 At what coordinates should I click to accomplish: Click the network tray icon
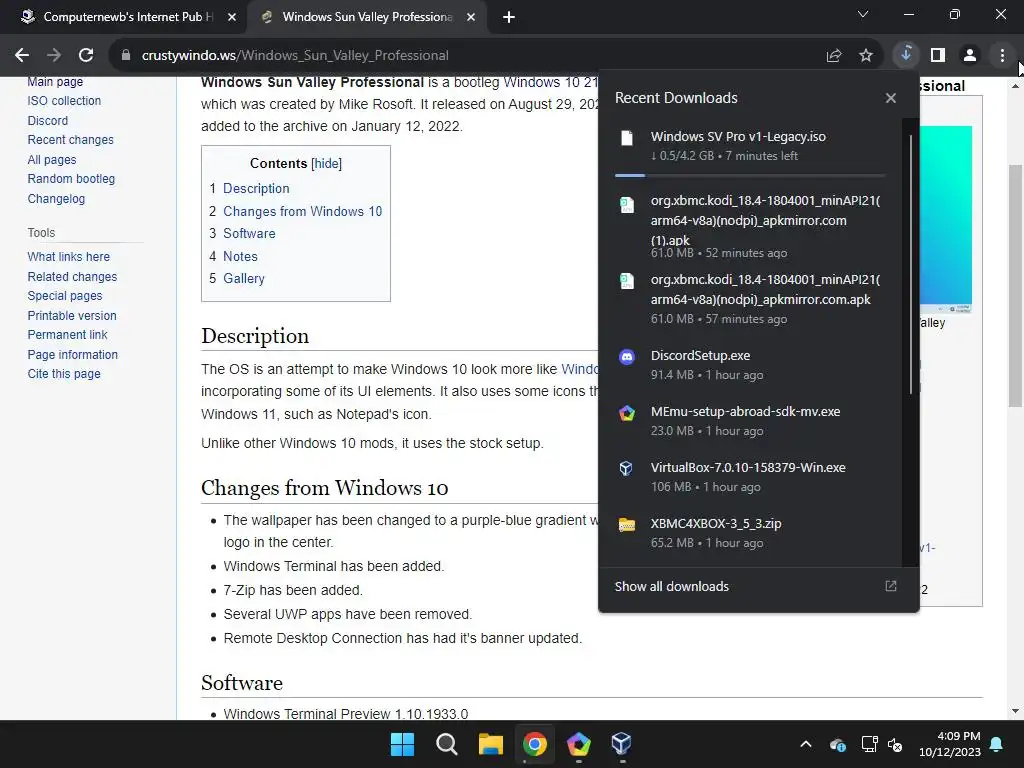point(869,744)
